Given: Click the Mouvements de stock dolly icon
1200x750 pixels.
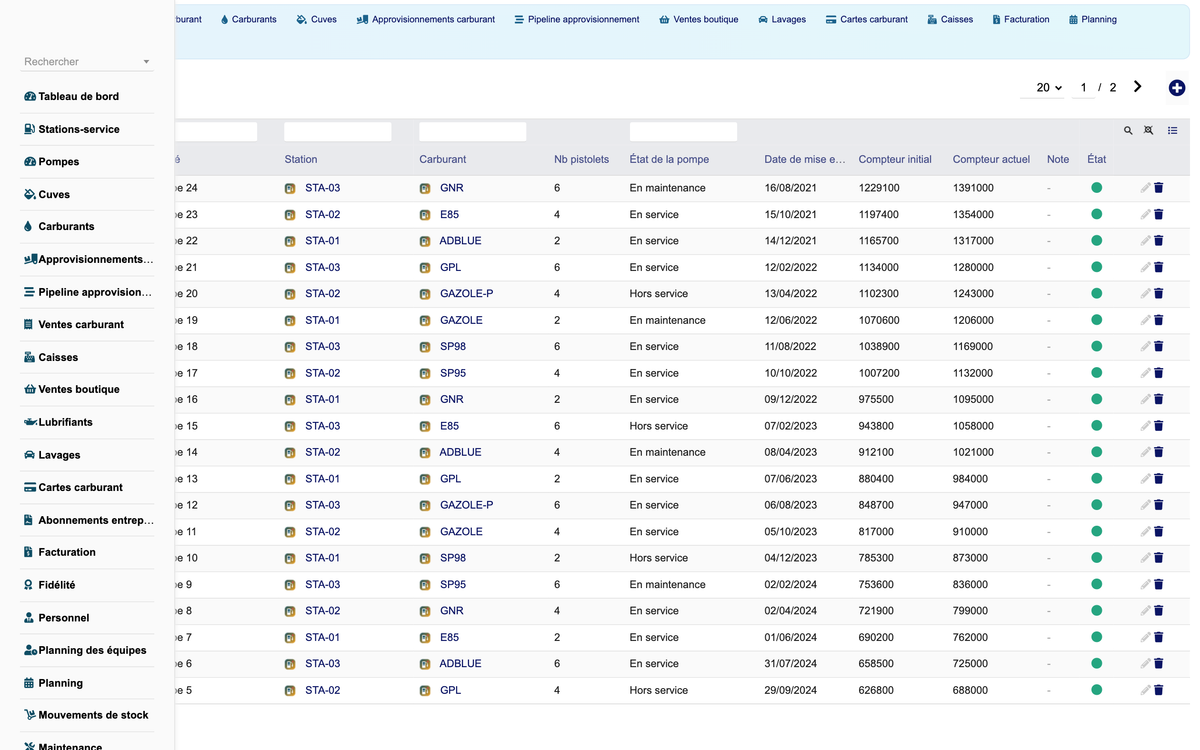Looking at the screenshot, I should (30, 715).
